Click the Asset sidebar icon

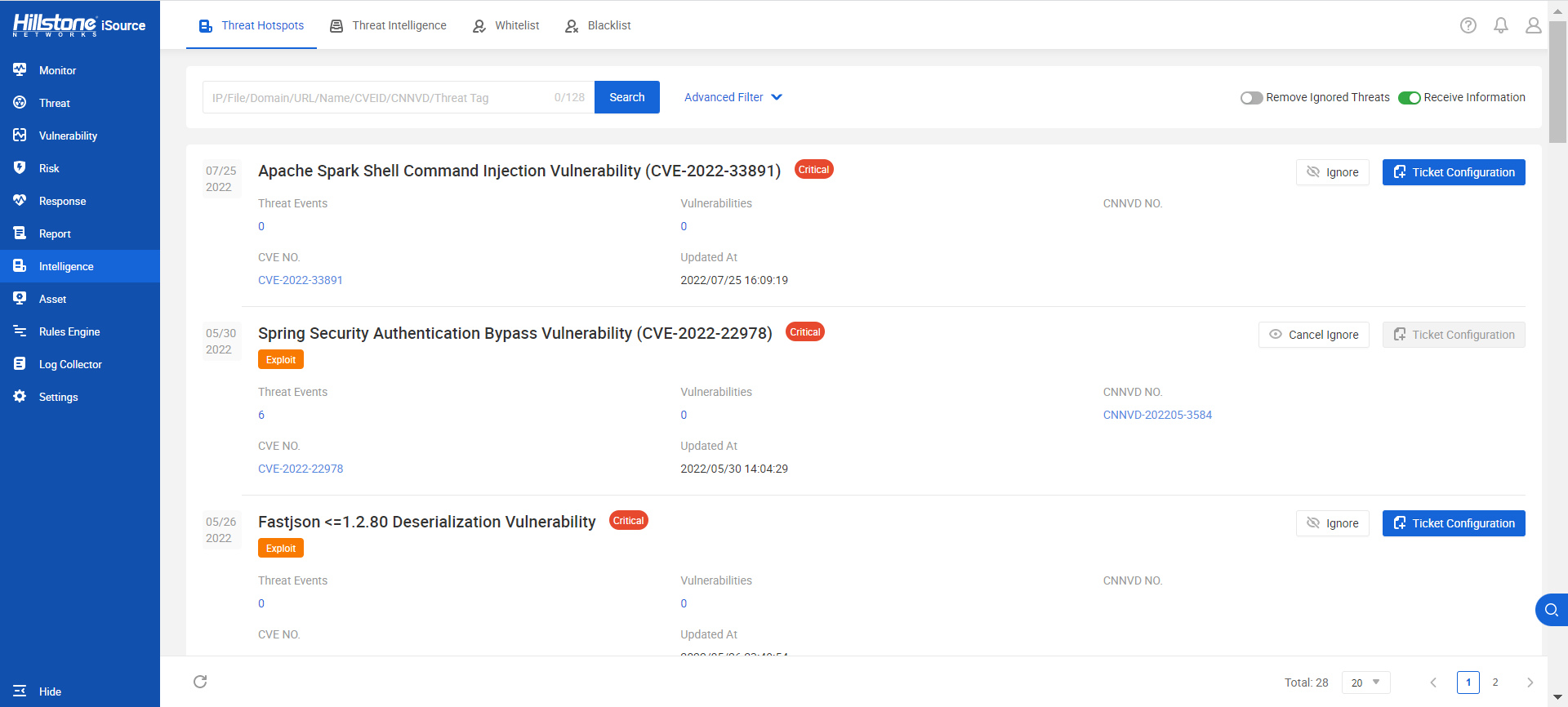20,299
